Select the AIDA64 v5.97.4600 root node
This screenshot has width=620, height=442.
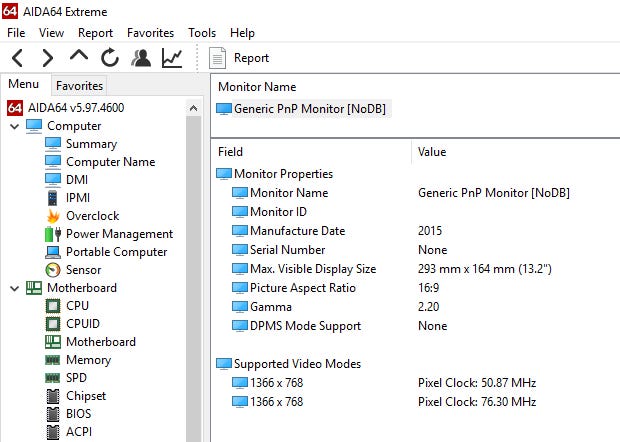76,108
